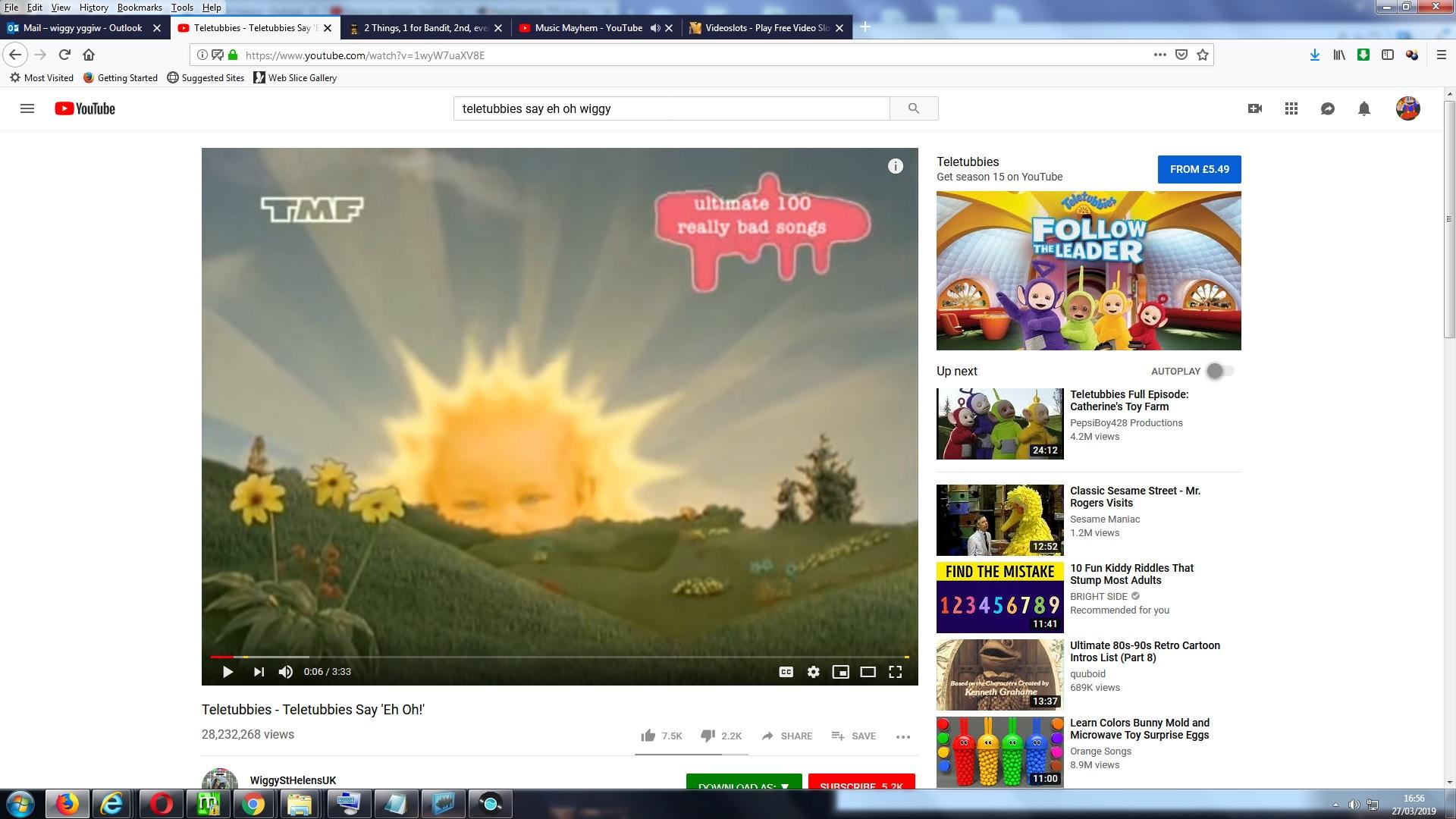Subscribe to the WiggyStHelensUK channel
The width and height of the screenshot is (1456, 819).
[x=861, y=782]
